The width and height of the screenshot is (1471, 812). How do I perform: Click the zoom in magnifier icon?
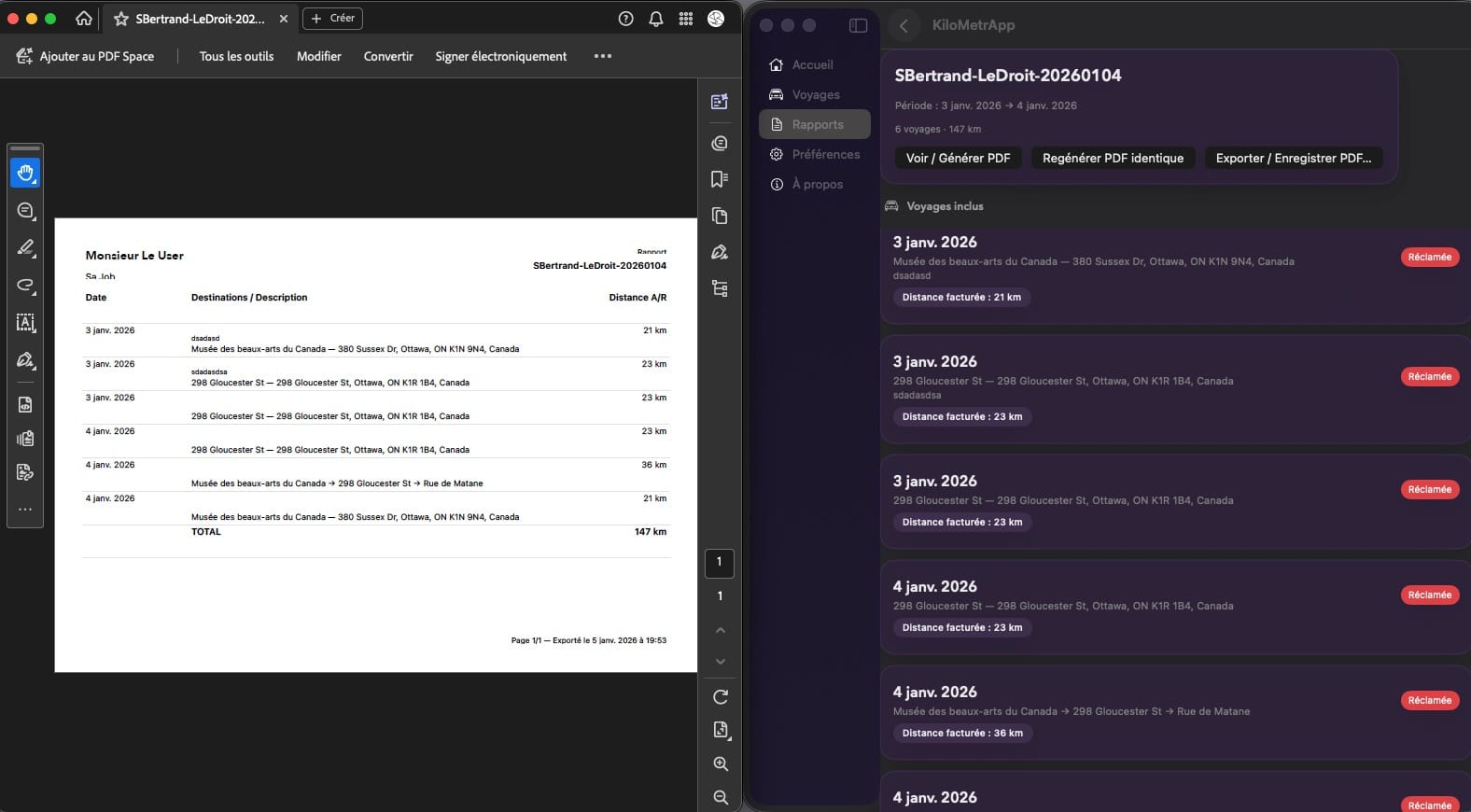tap(720, 763)
